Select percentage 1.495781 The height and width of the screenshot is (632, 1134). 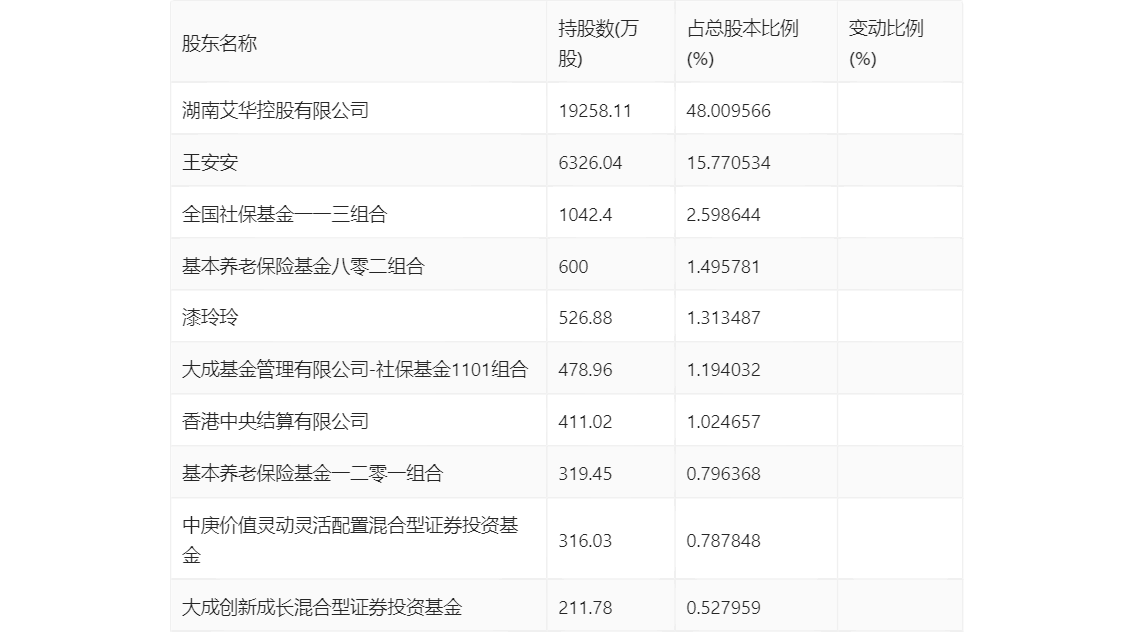pos(723,267)
